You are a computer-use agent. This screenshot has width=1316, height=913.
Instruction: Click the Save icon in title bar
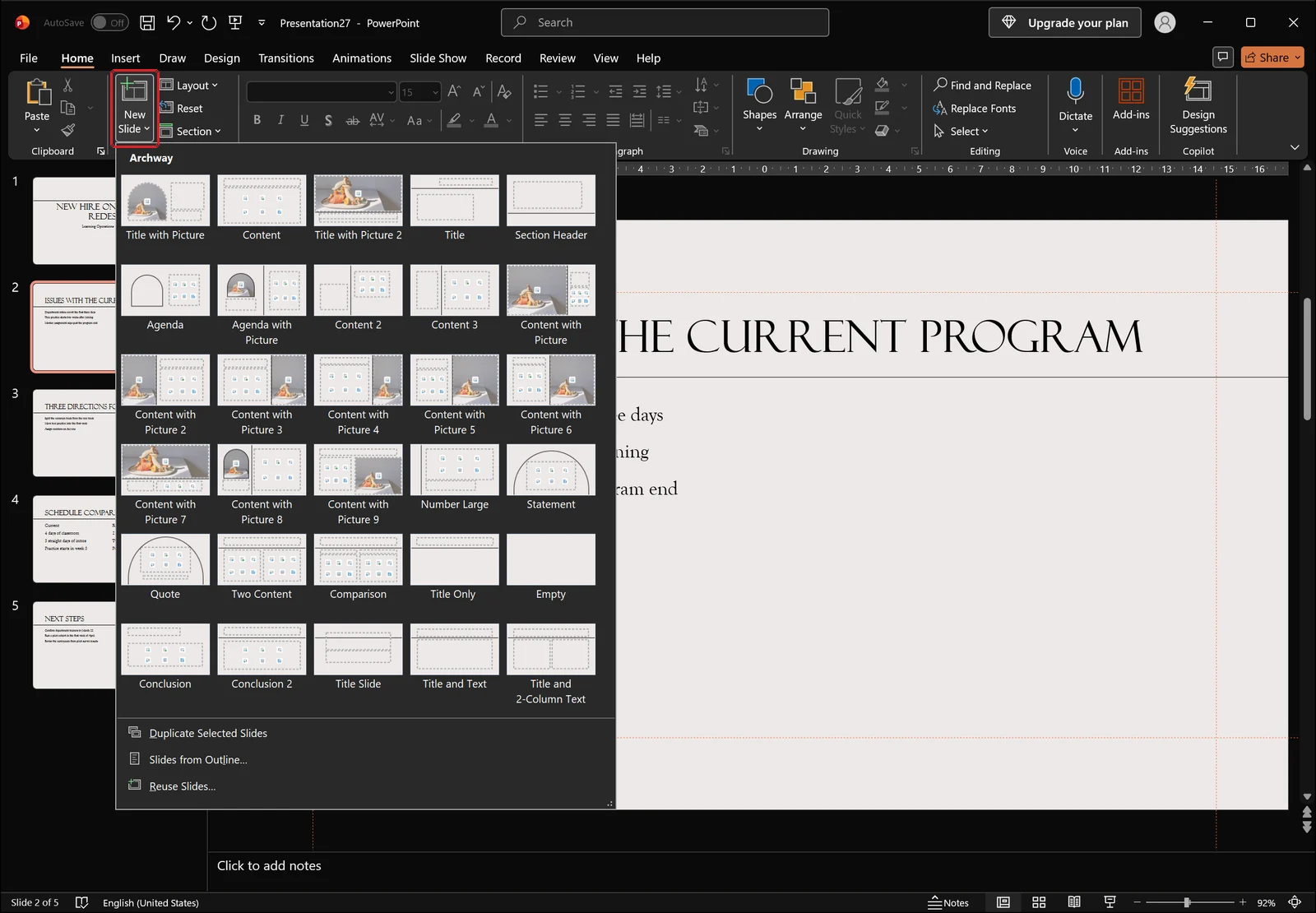click(x=147, y=23)
